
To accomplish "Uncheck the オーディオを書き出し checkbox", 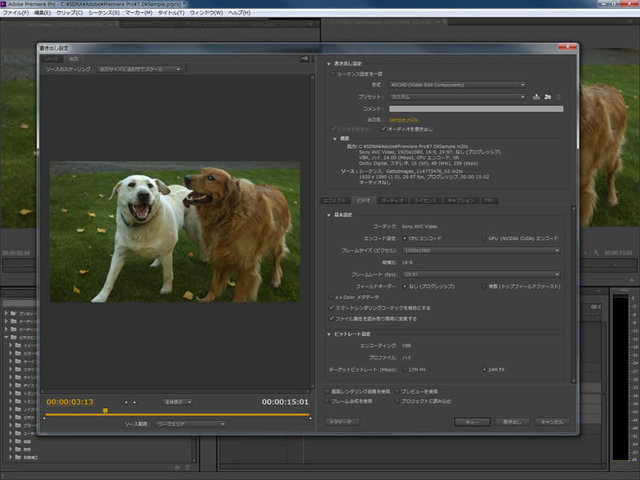I will (383, 128).
